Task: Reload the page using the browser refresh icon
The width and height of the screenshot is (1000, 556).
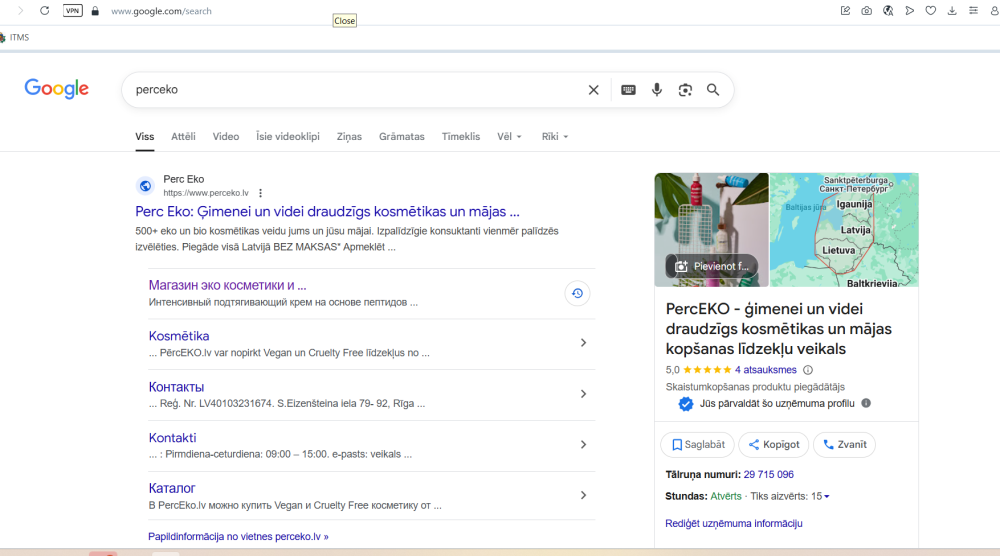Action: (44, 10)
